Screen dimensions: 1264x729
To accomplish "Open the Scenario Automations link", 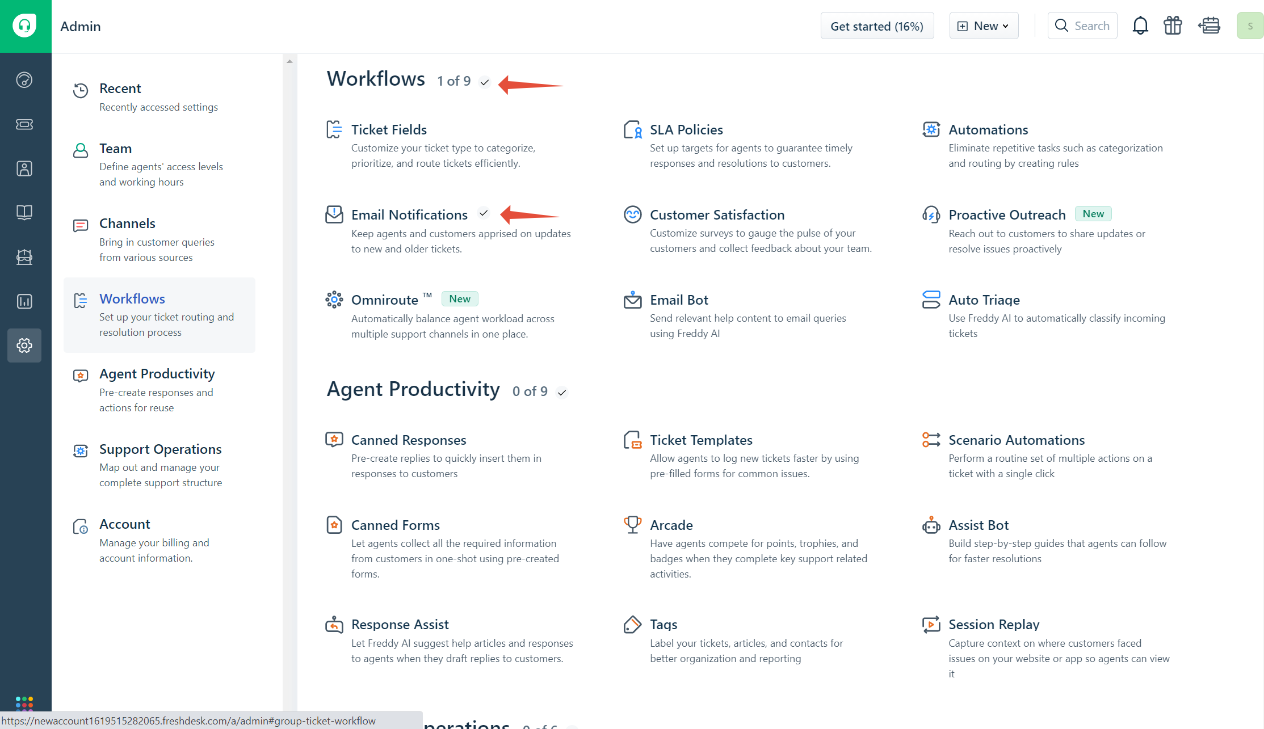I will (x=1017, y=440).
